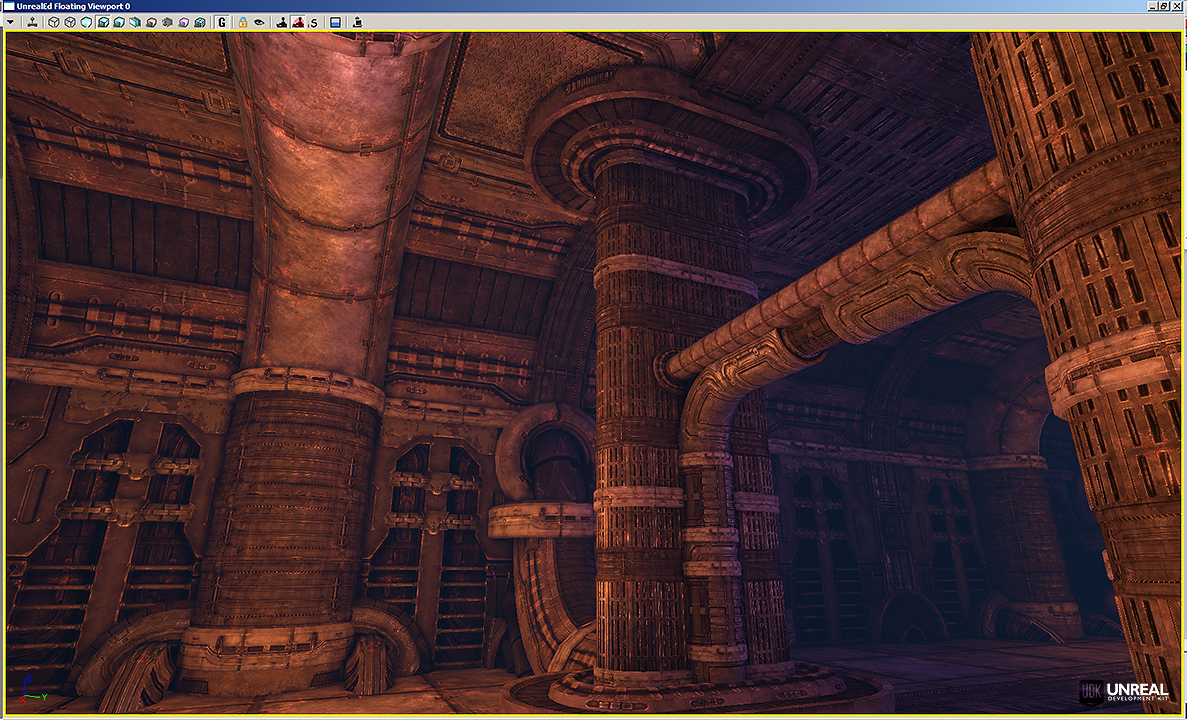Open the UnrealEd window system menu icon
The image size is (1187, 720).
[8, 6]
